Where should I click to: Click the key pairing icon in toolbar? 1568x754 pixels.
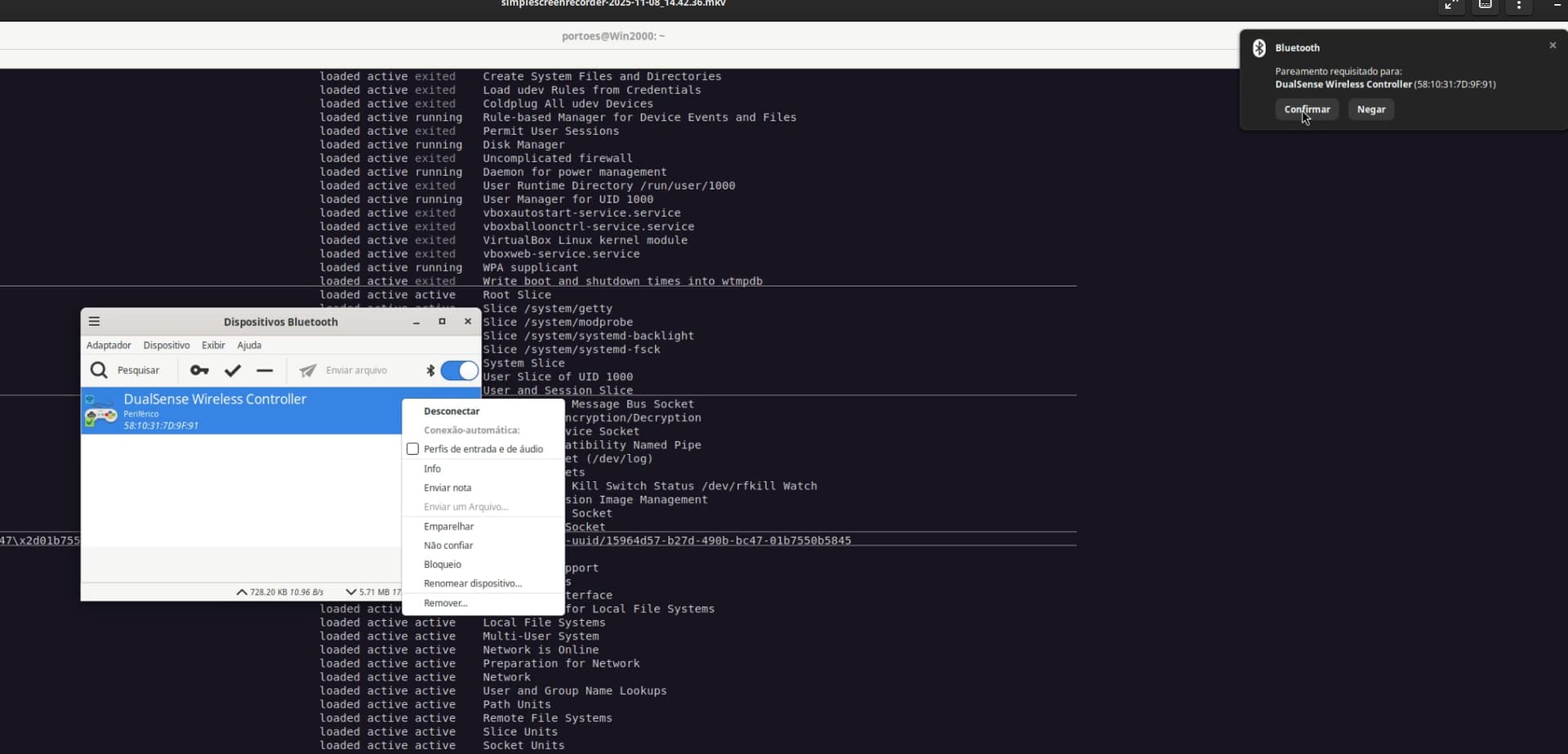199,370
